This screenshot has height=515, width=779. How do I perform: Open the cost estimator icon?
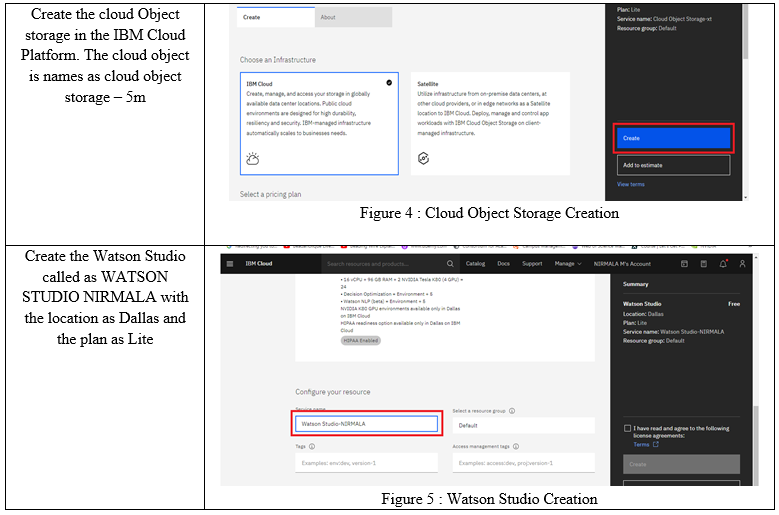click(x=703, y=264)
